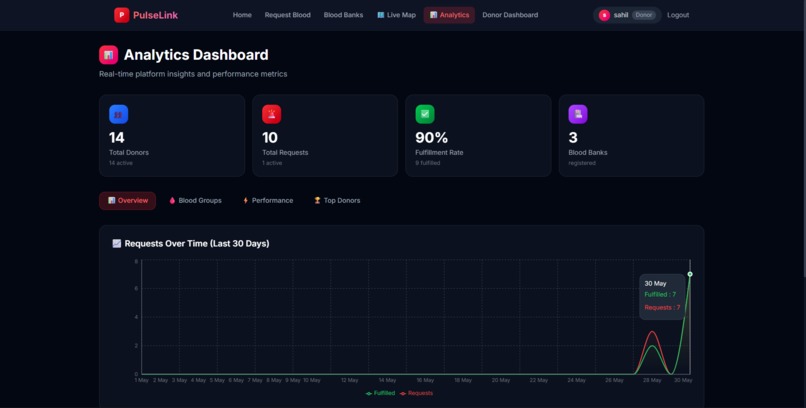Click the blue Total Donors icon

click(118, 115)
